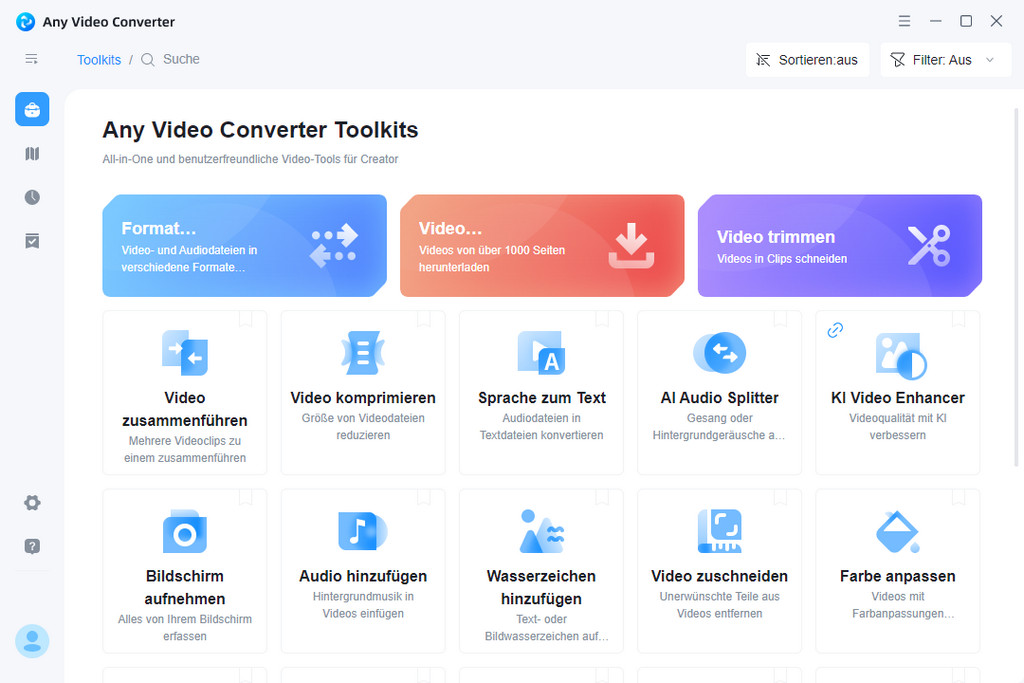Image resolution: width=1024 pixels, height=683 pixels.
Task: Click the user profile avatar
Action: point(32,641)
